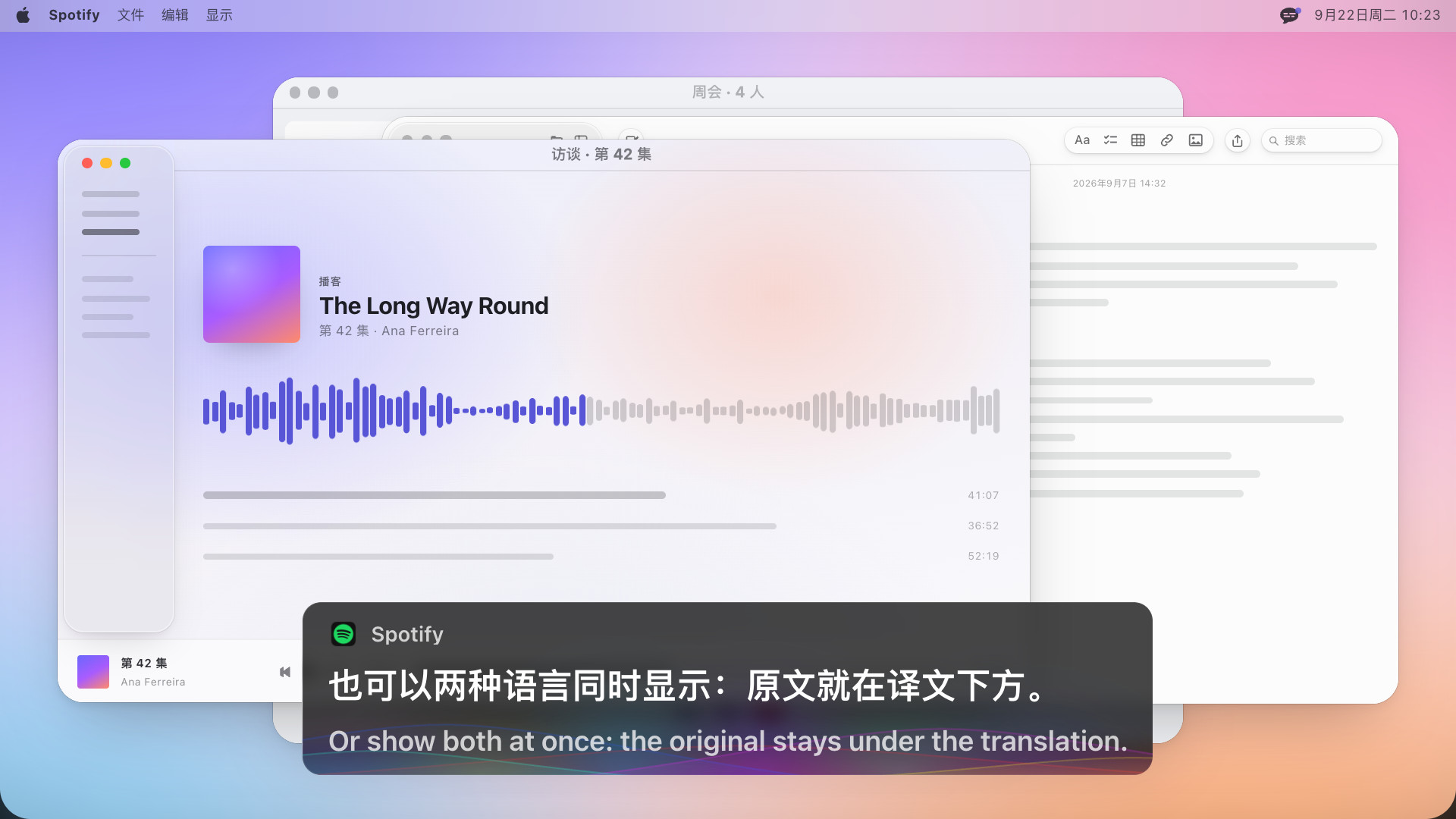Select The Long Way Round cover art
This screenshot has width=1456, height=819.
click(252, 294)
